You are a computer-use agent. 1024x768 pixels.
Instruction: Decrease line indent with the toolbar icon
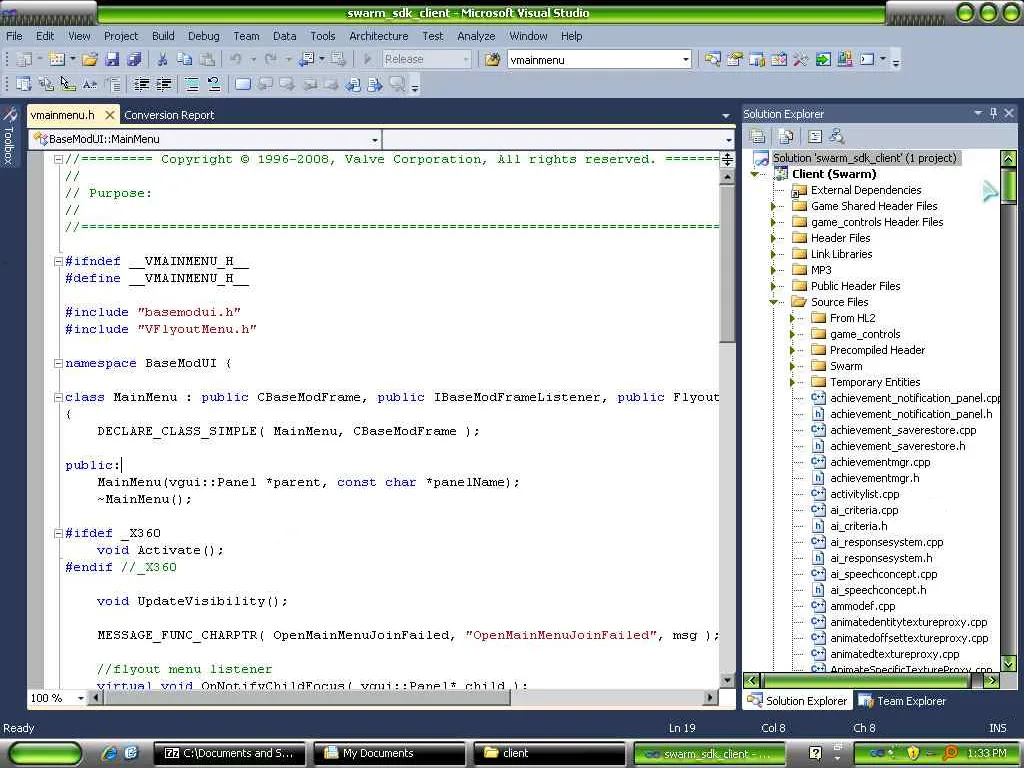coord(141,84)
